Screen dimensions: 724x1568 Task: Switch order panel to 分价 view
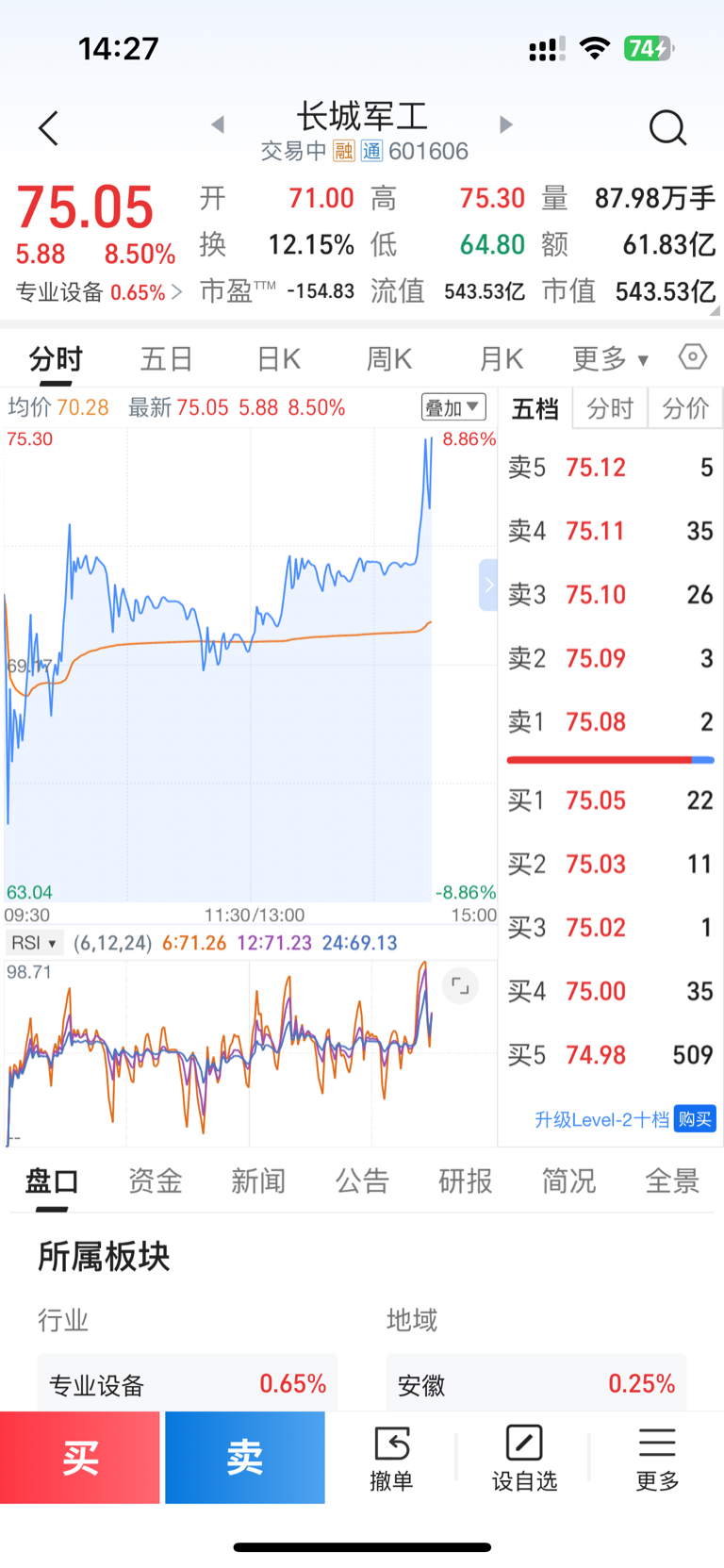coord(685,408)
